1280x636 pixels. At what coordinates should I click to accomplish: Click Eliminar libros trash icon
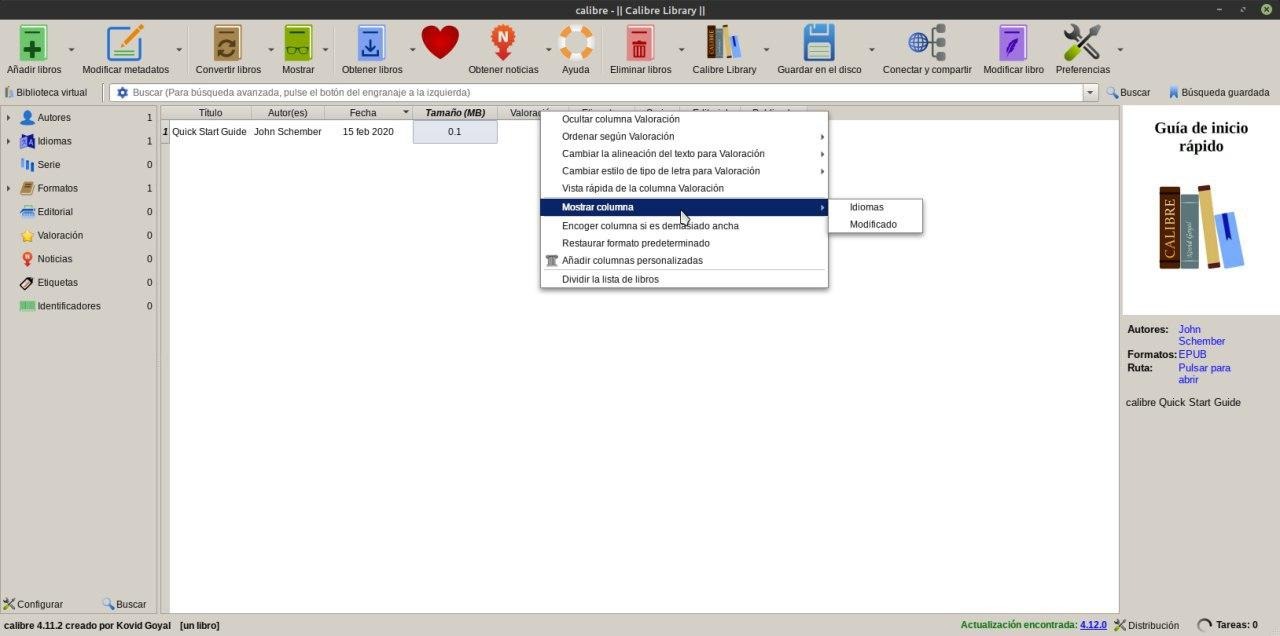coord(640,43)
